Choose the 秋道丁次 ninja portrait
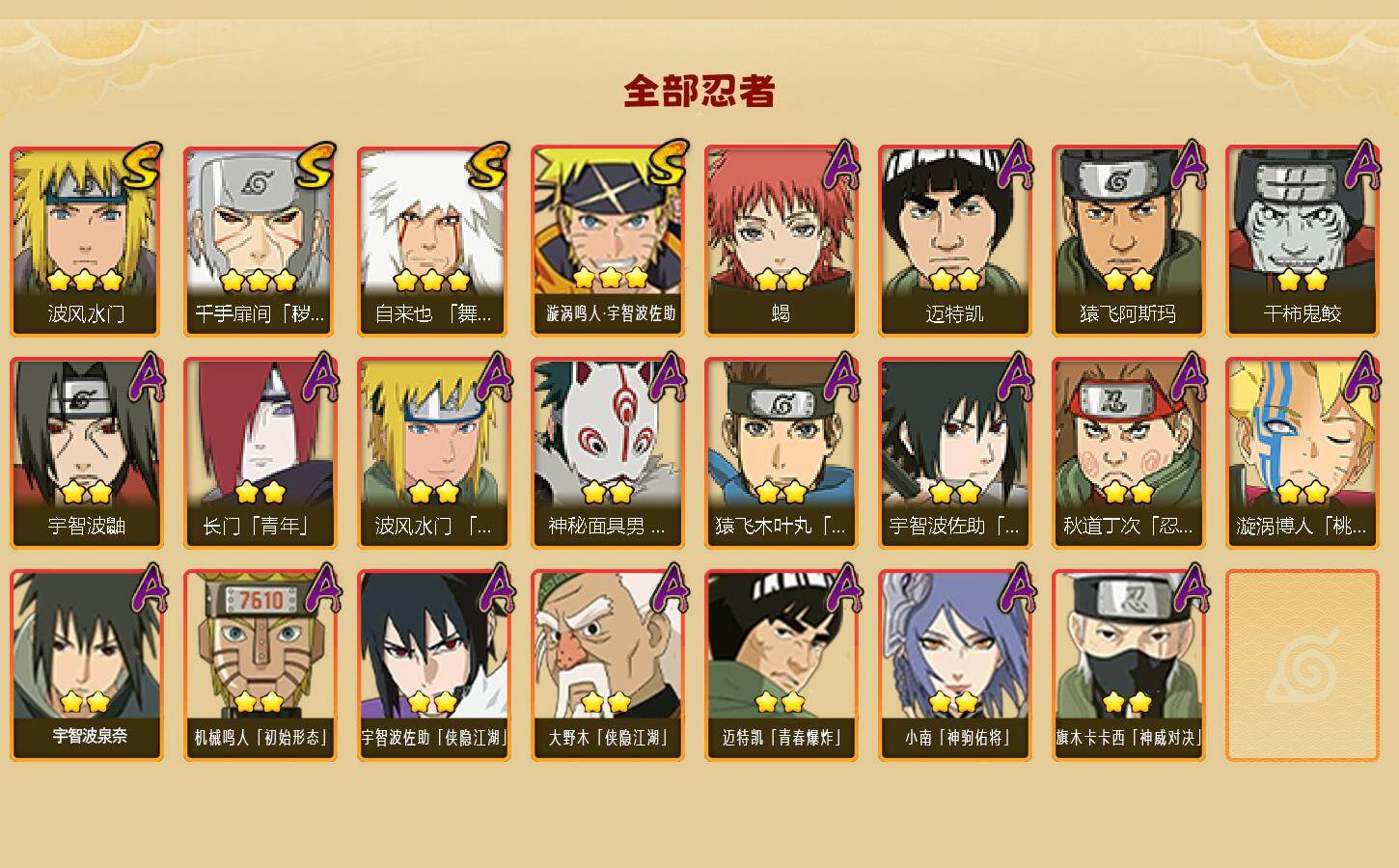1399x868 pixels. pyautogui.click(x=1129, y=453)
